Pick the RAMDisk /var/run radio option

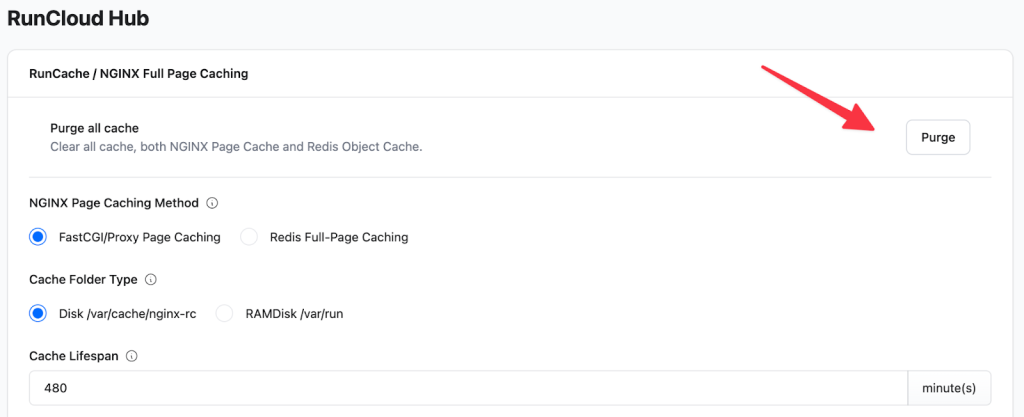point(225,313)
